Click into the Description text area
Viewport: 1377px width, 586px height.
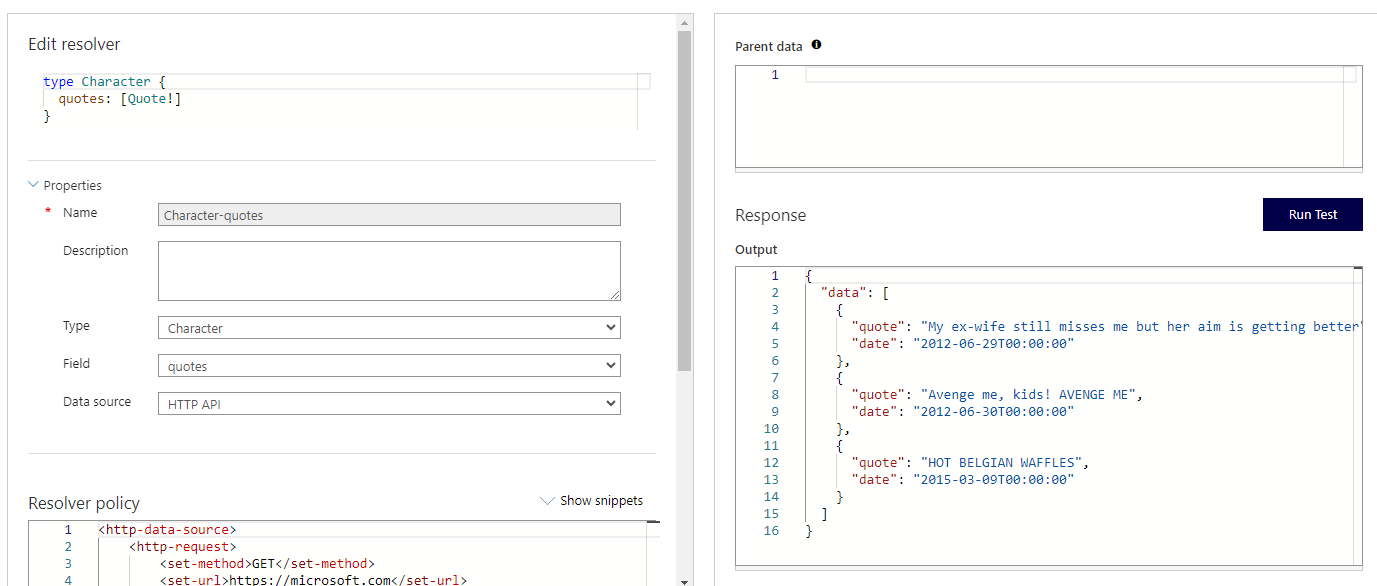click(389, 271)
